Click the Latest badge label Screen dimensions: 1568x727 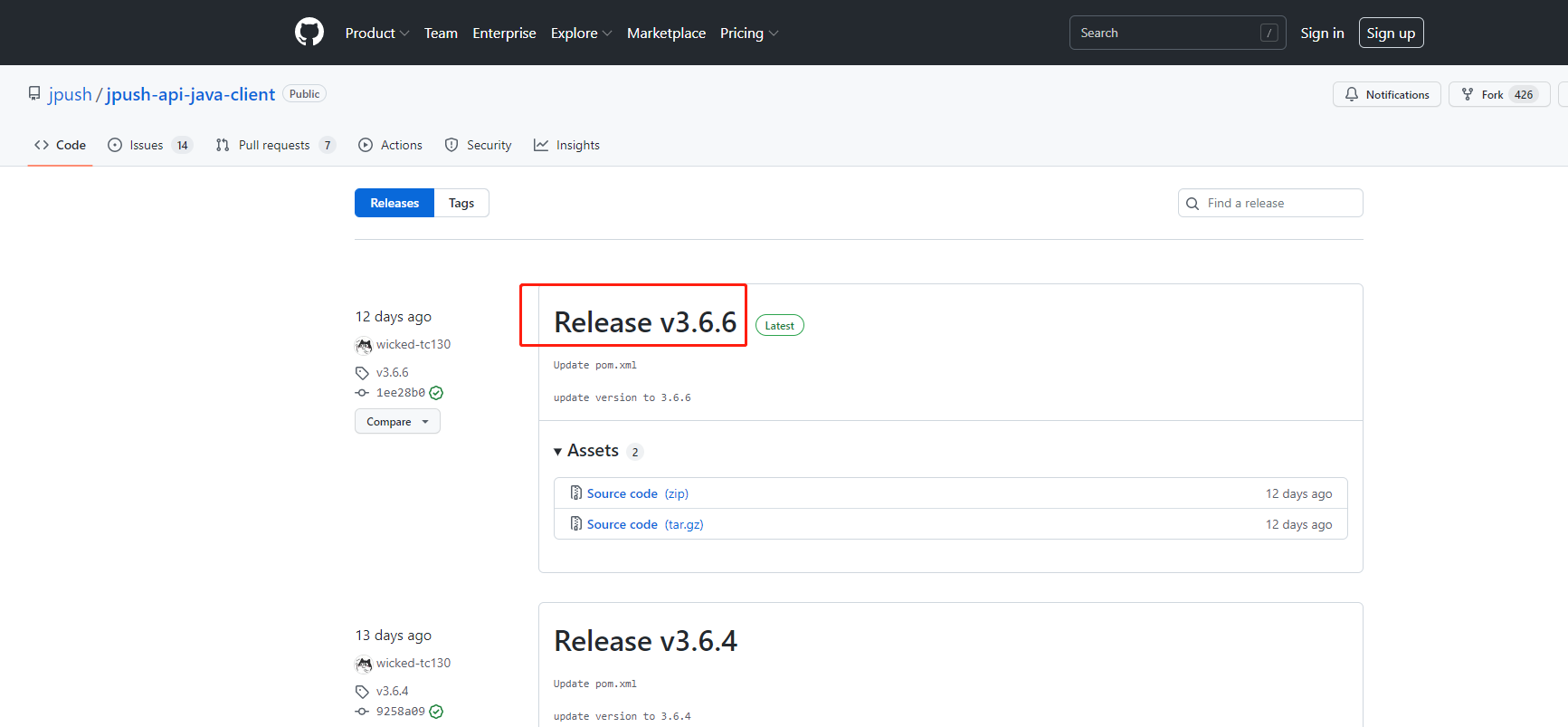[x=780, y=326]
